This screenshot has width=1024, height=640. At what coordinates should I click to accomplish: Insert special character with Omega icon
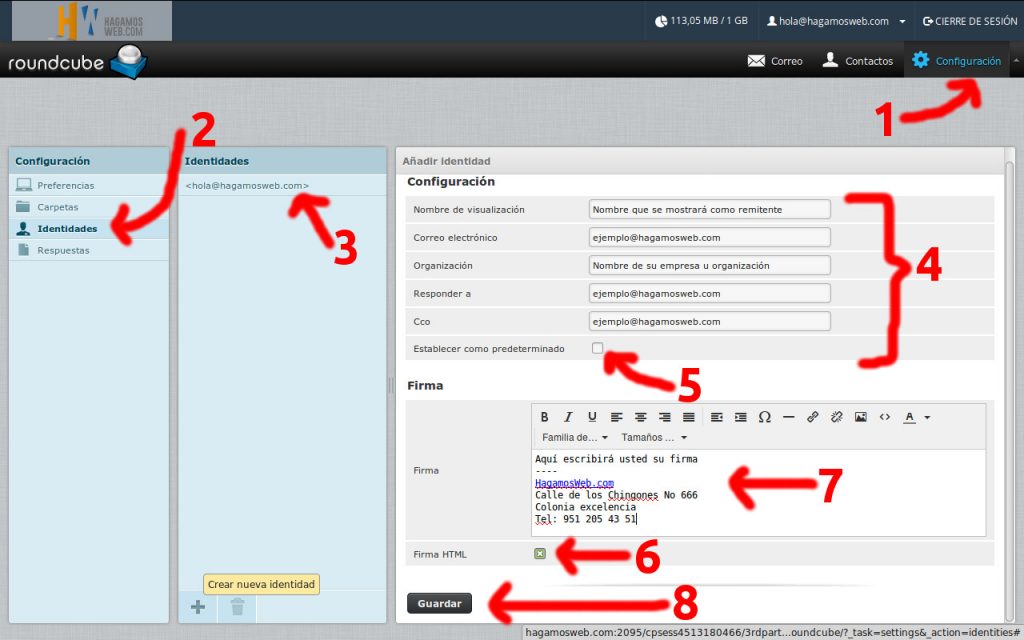[x=764, y=417]
